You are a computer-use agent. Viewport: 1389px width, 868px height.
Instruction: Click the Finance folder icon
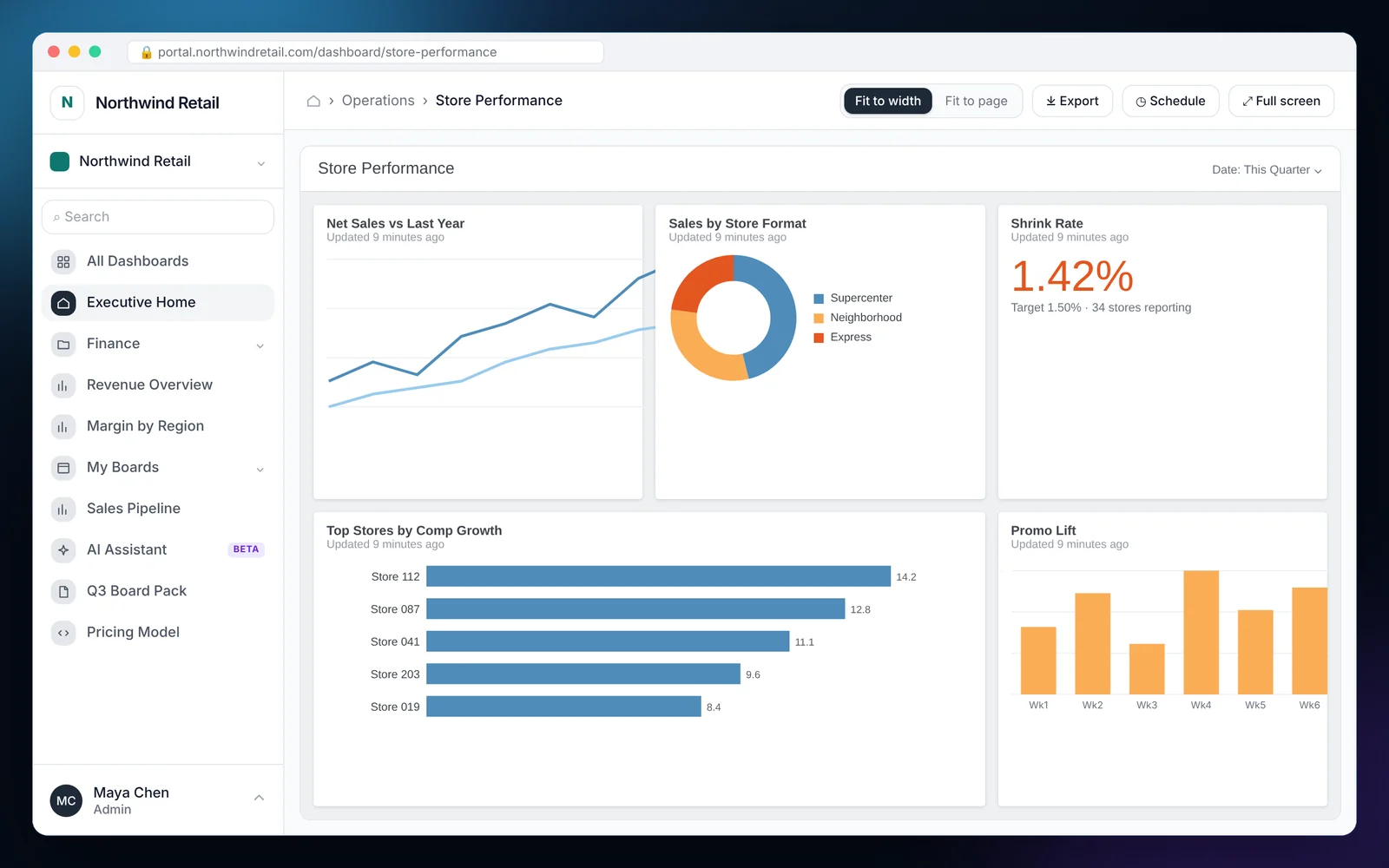[63, 345]
